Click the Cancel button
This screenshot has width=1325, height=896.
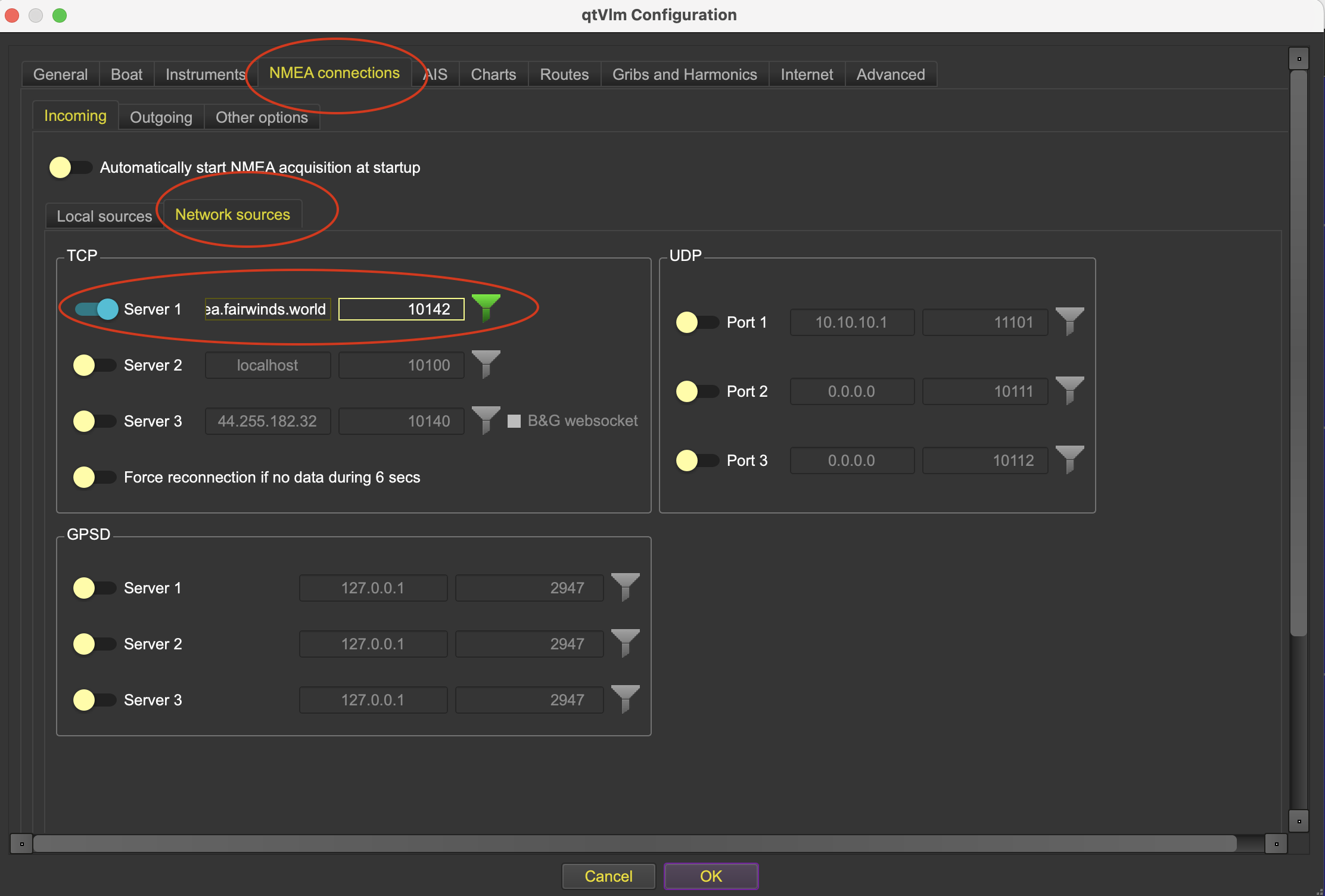(x=608, y=876)
